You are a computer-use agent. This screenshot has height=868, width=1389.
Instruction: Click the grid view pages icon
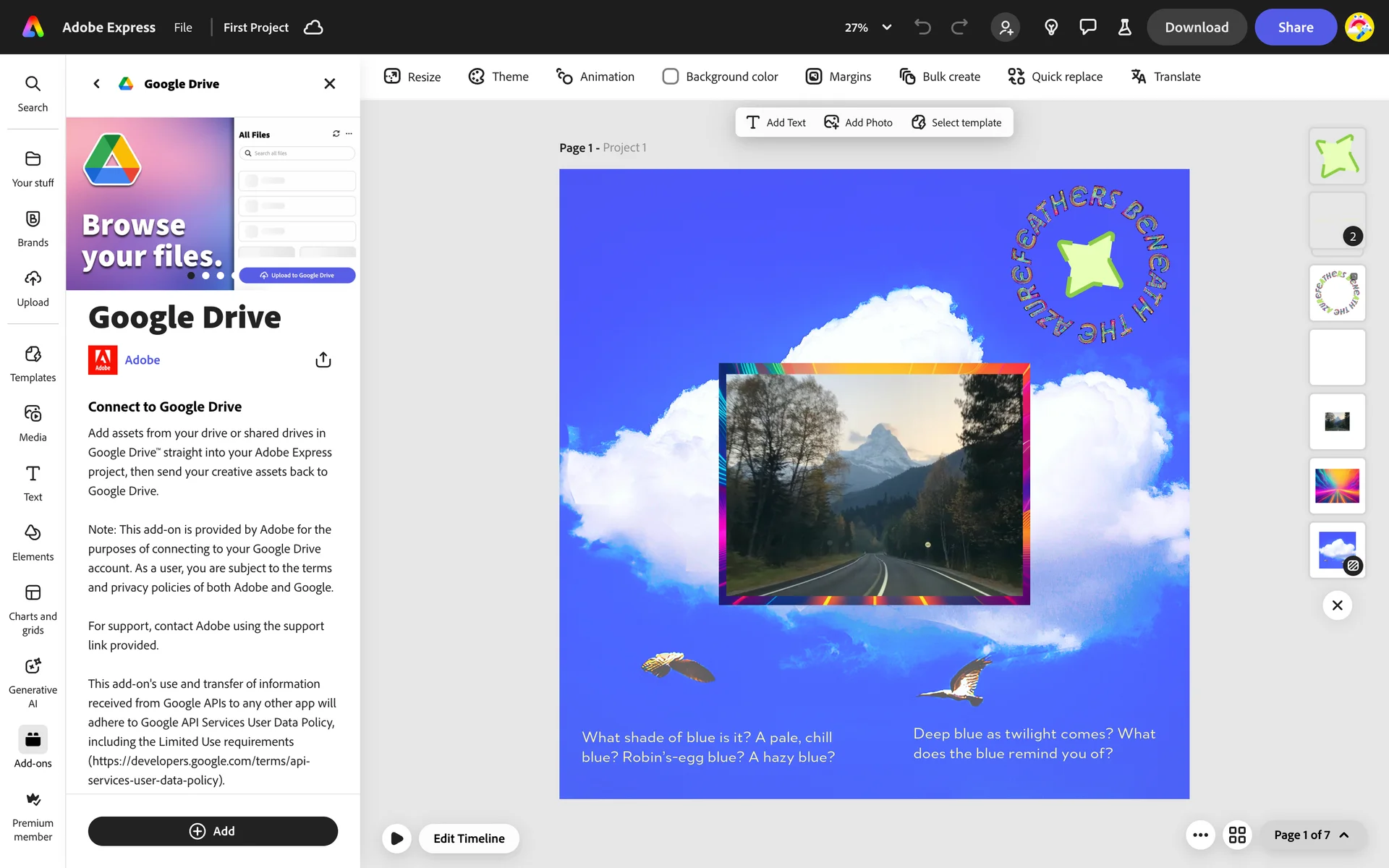click(1237, 835)
